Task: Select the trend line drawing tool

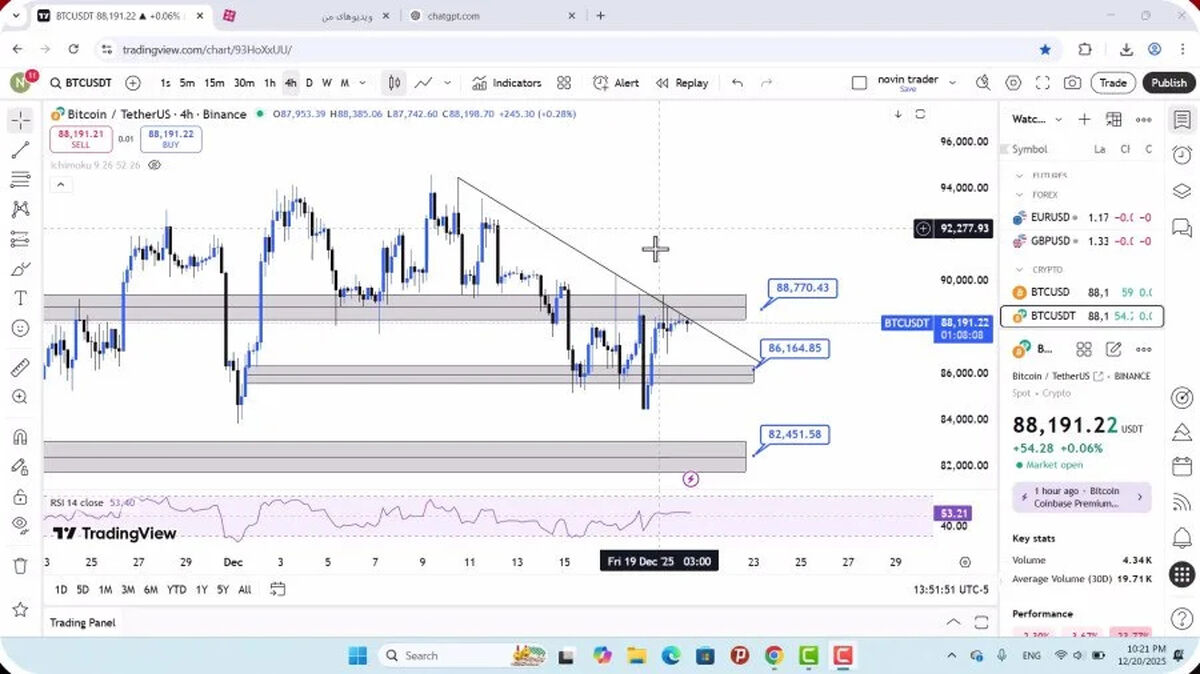Action: [x=20, y=151]
